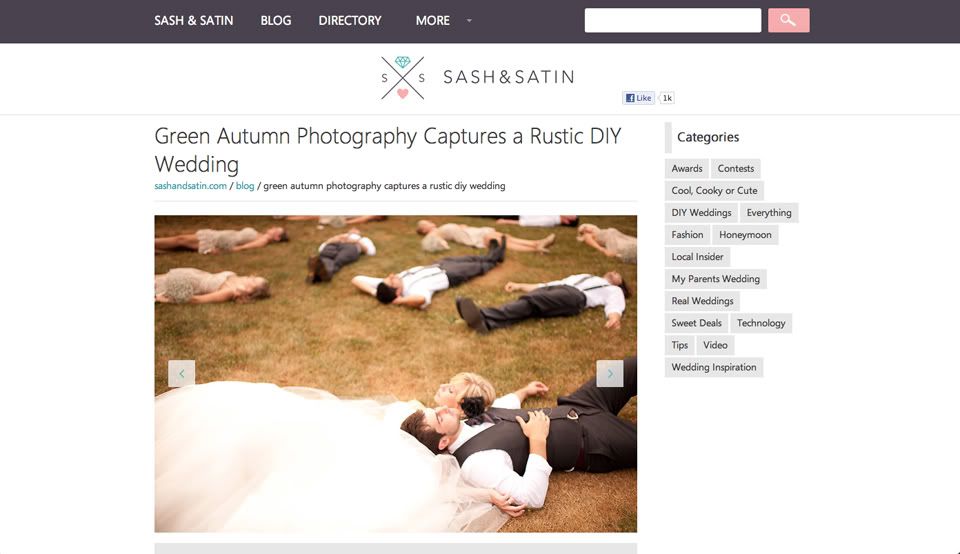
Task: Click the wedding photo in the slideshow
Action: (x=396, y=373)
